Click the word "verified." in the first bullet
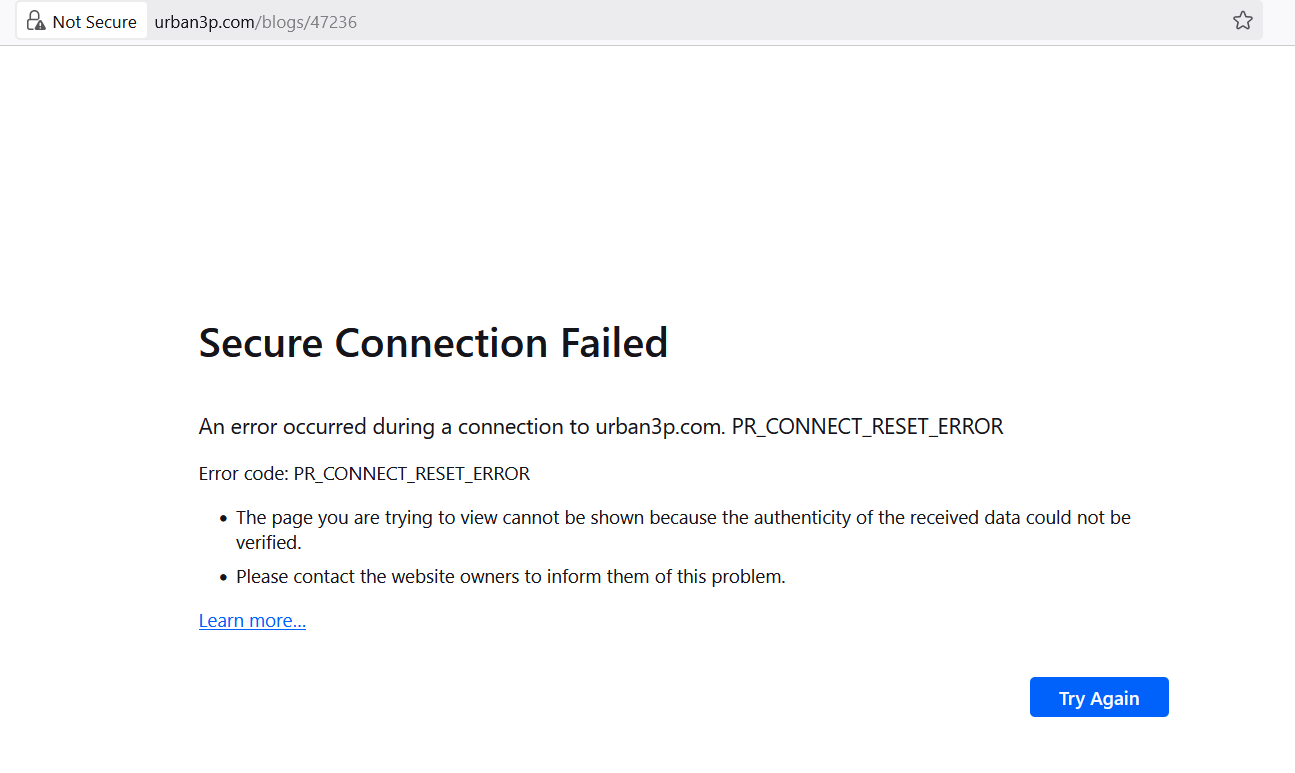 268,543
